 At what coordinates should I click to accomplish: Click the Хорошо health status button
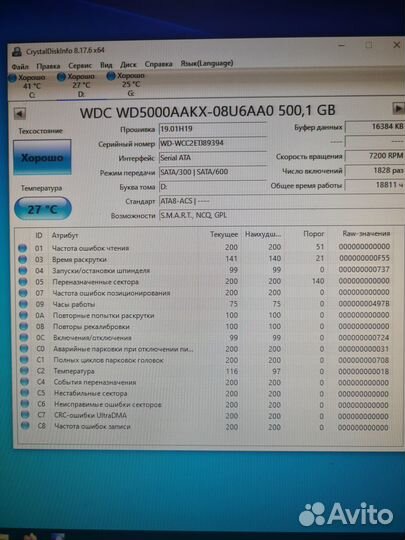click(x=42, y=158)
